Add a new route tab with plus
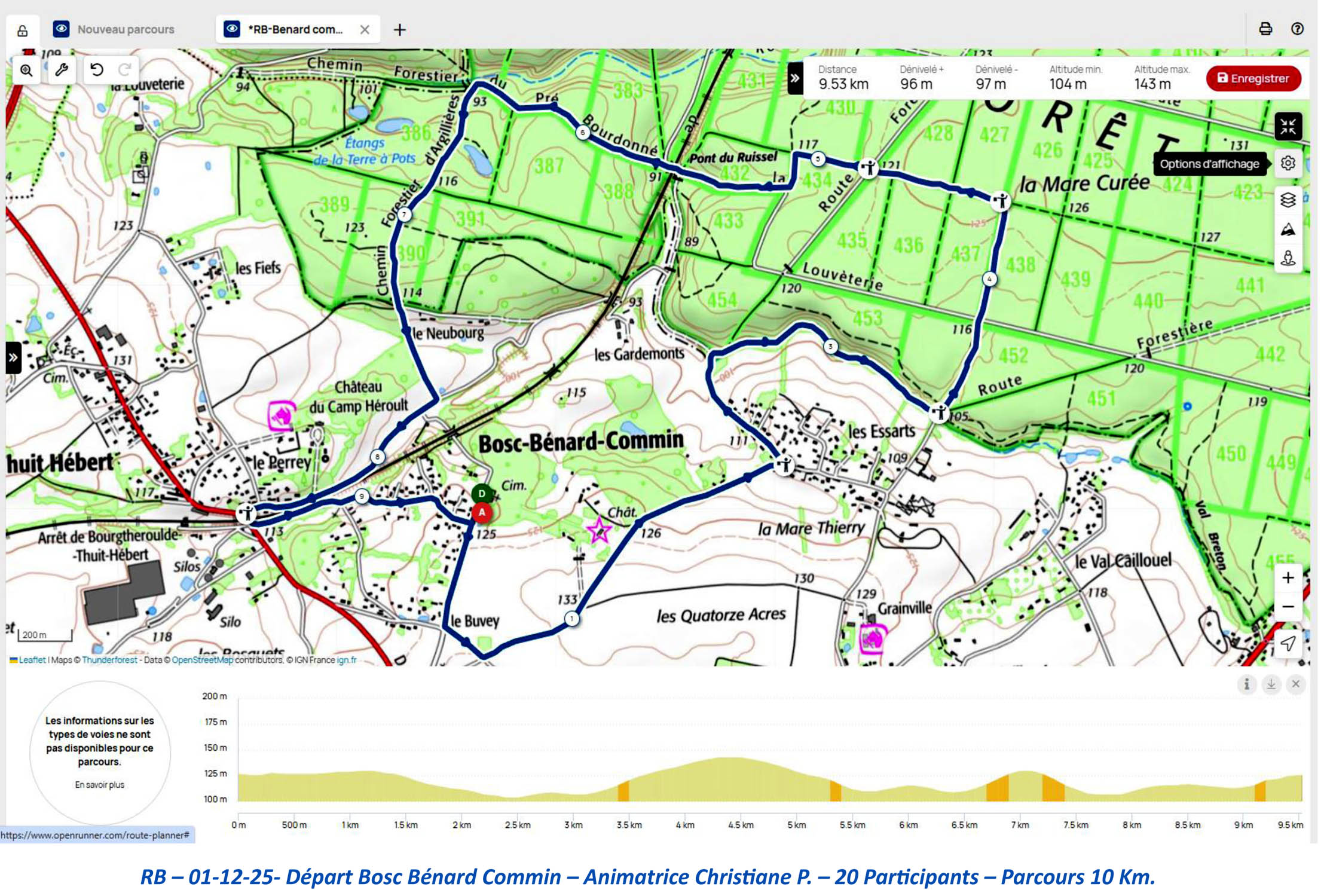The width and height of the screenshot is (1327, 896). click(x=399, y=29)
